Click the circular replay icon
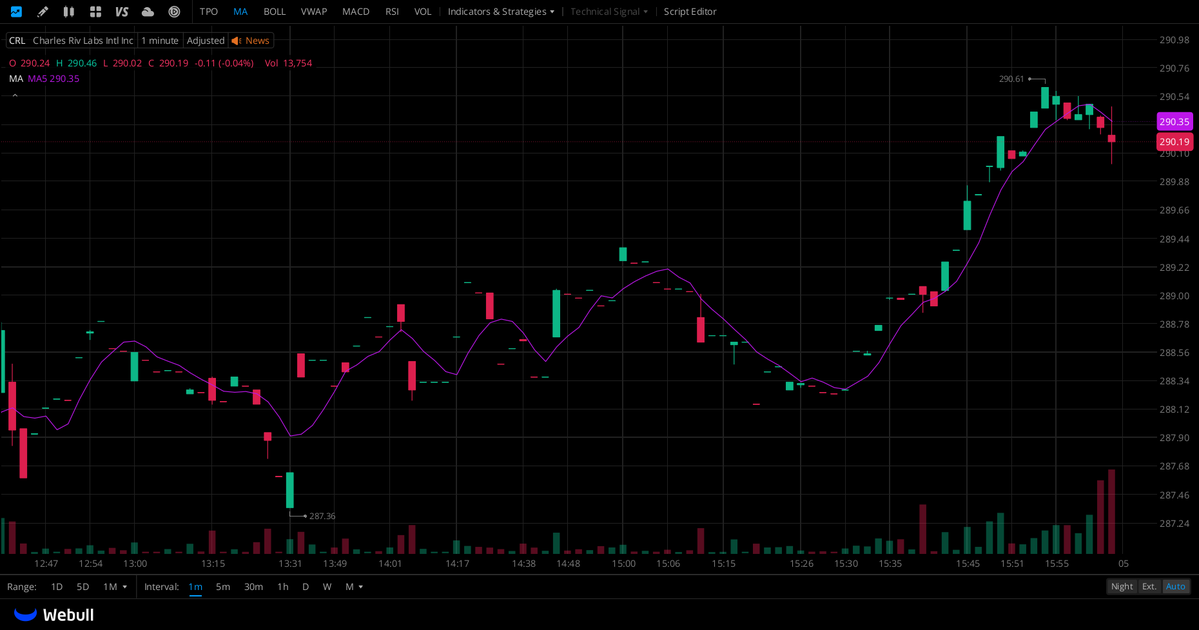The image size is (1199, 630). [x=174, y=11]
